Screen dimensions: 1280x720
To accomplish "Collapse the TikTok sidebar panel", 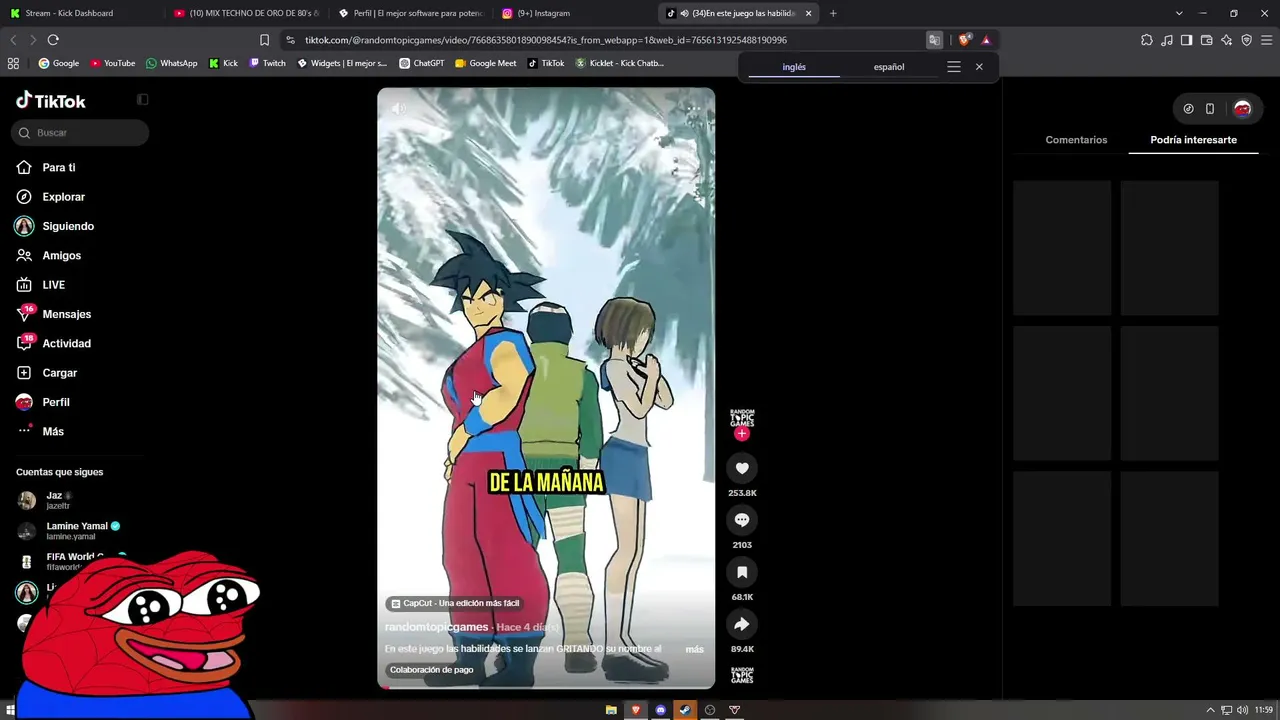I will click(142, 100).
